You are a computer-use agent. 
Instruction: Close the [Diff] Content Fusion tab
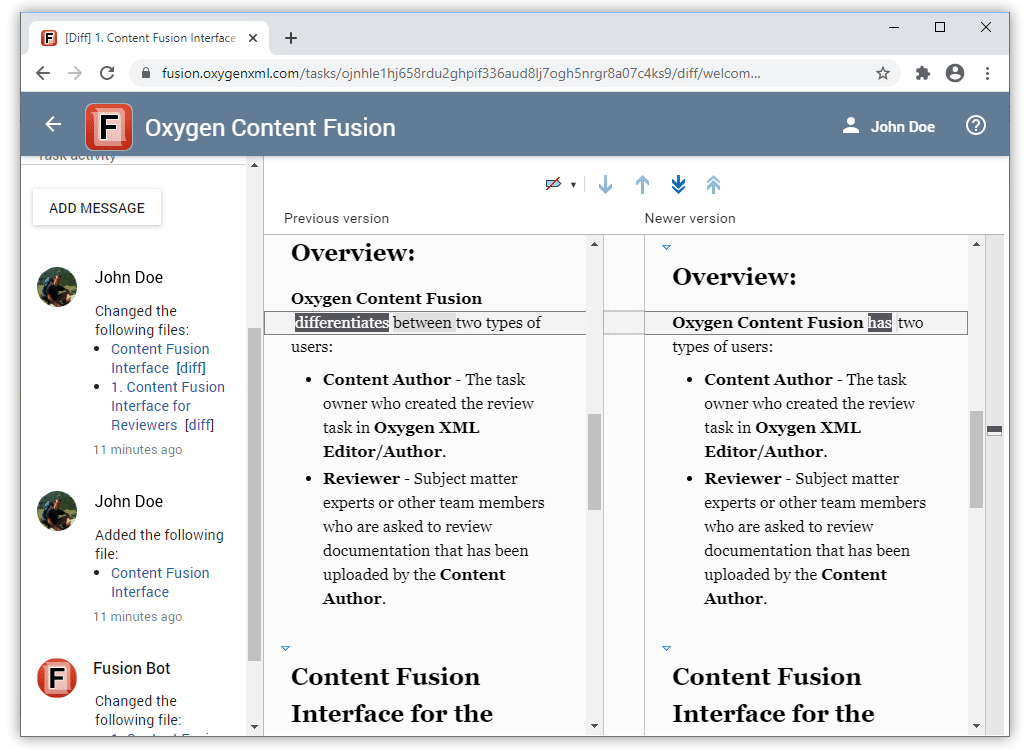click(253, 38)
